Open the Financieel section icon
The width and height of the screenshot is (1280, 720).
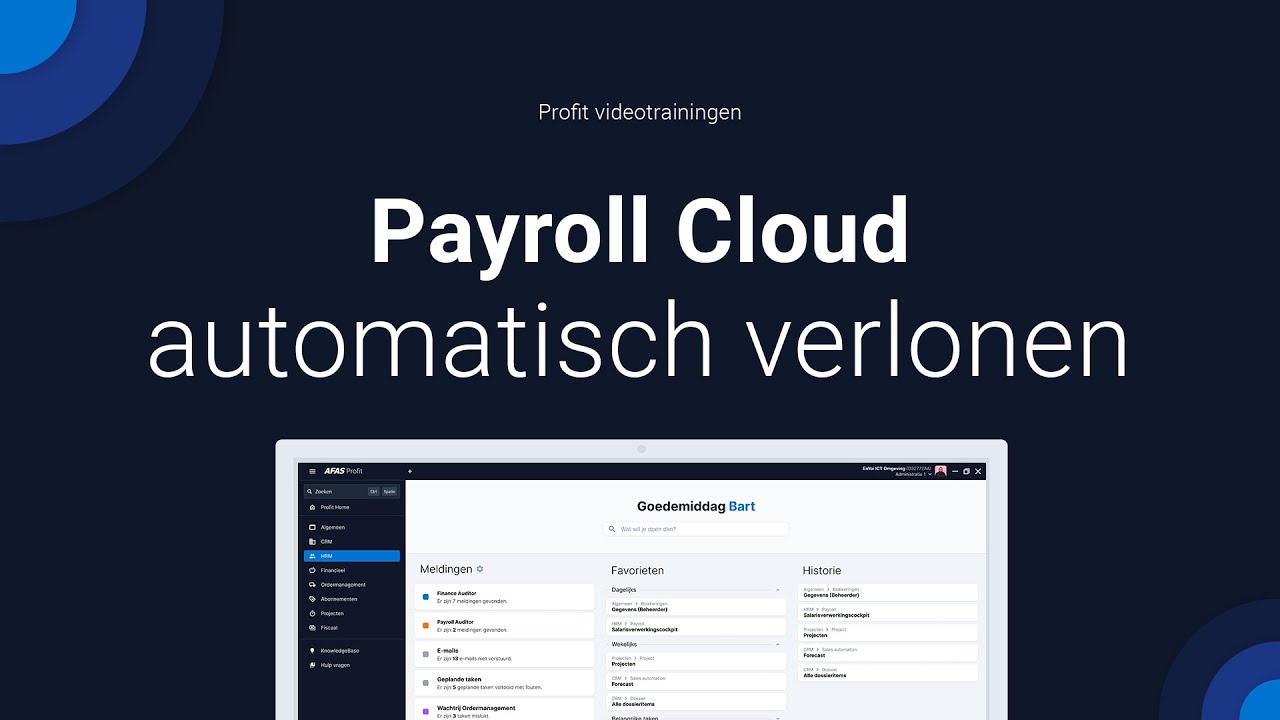312,570
